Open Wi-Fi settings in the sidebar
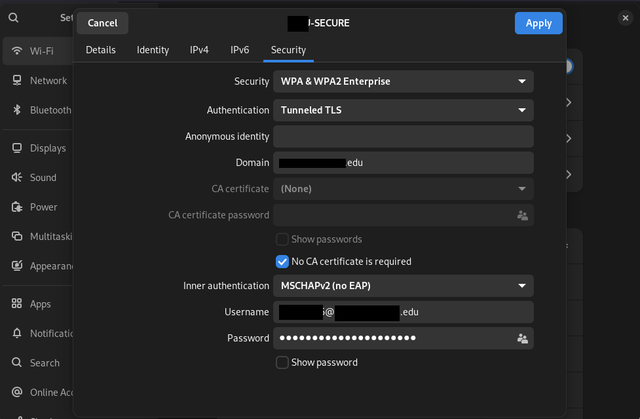The width and height of the screenshot is (640, 419). pos(38,51)
